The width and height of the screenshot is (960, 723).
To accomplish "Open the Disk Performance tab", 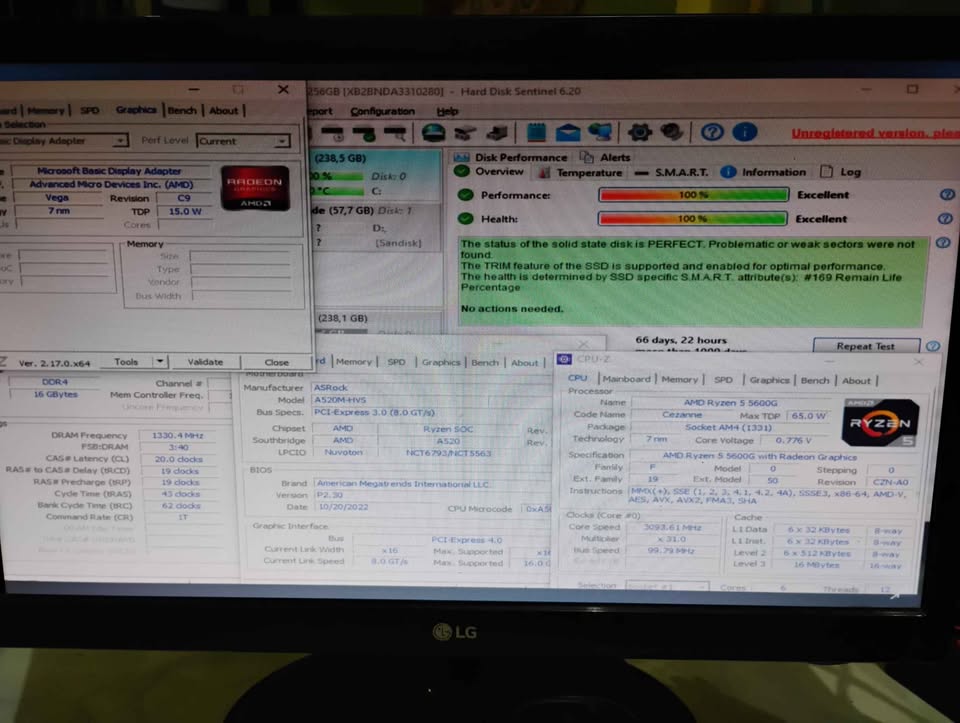I will (x=511, y=157).
